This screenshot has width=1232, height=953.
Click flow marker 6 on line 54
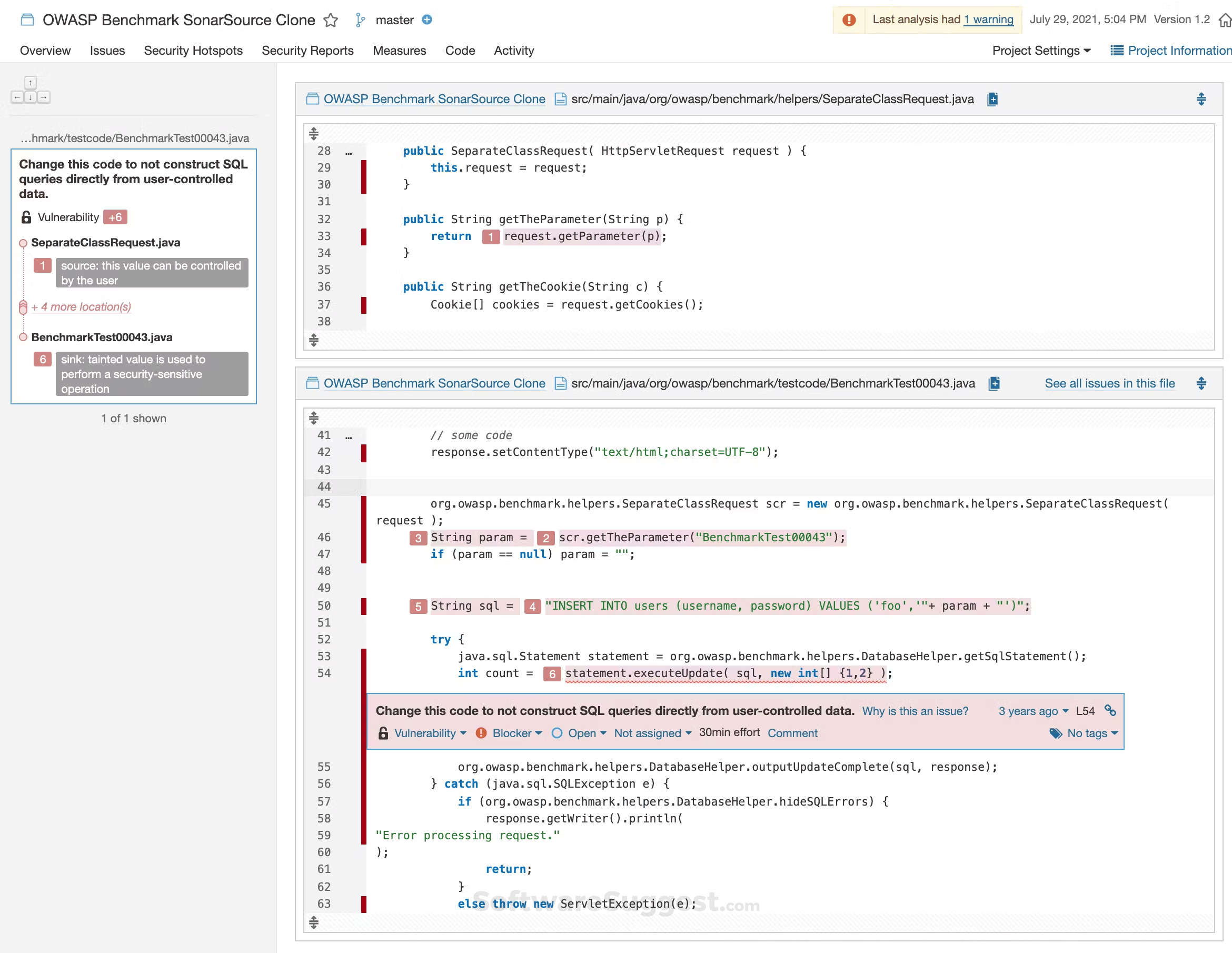(x=552, y=674)
